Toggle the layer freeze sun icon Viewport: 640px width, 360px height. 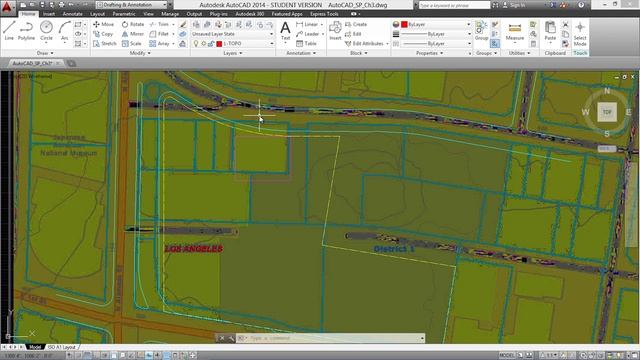coord(203,43)
